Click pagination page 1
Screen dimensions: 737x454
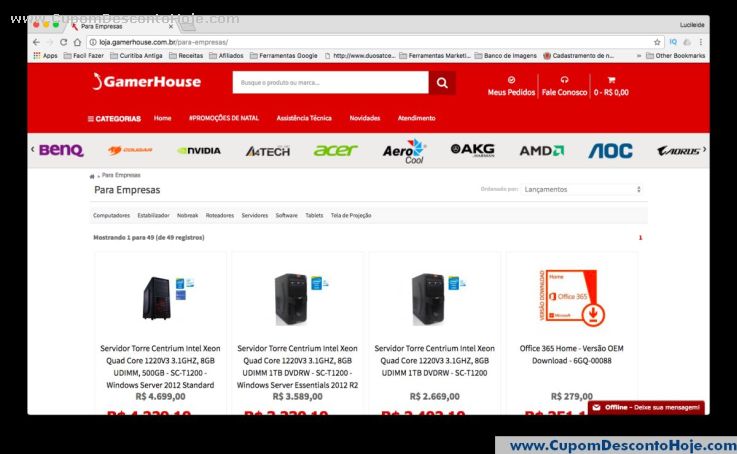pyautogui.click(x=640, y=238)
